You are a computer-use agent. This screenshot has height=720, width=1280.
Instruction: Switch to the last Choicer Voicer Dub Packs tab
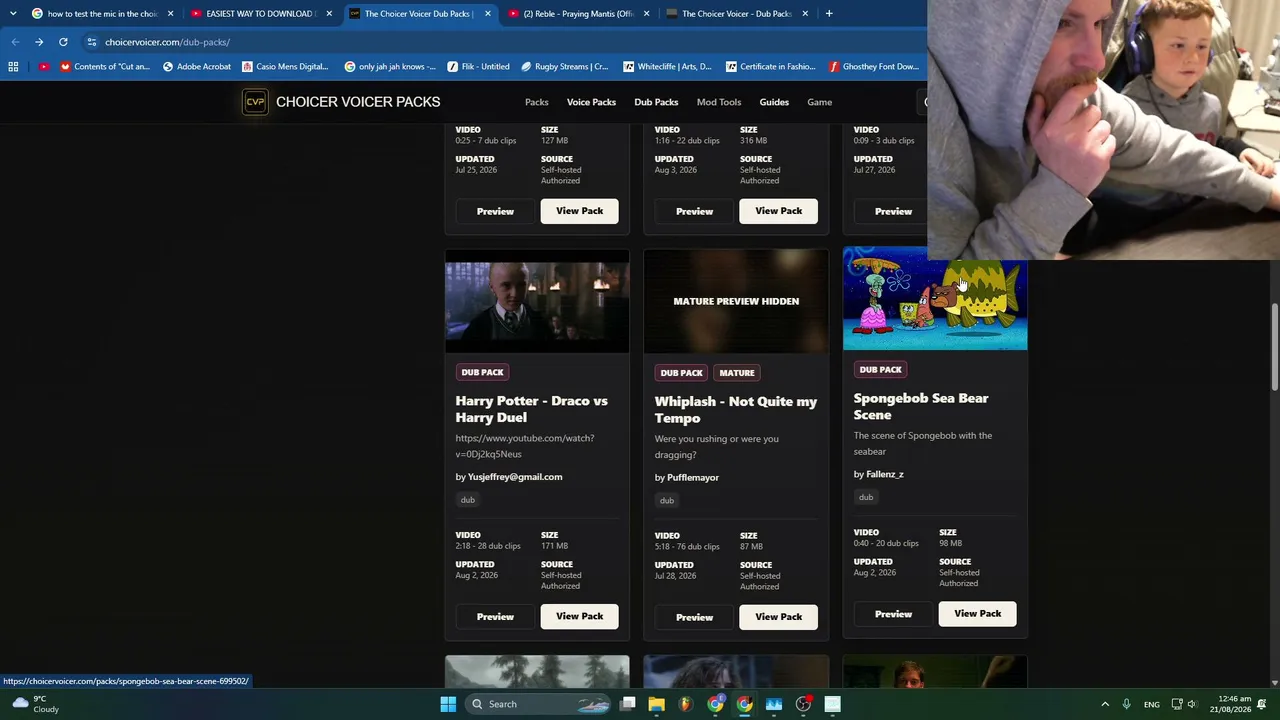tap(737, 14)
